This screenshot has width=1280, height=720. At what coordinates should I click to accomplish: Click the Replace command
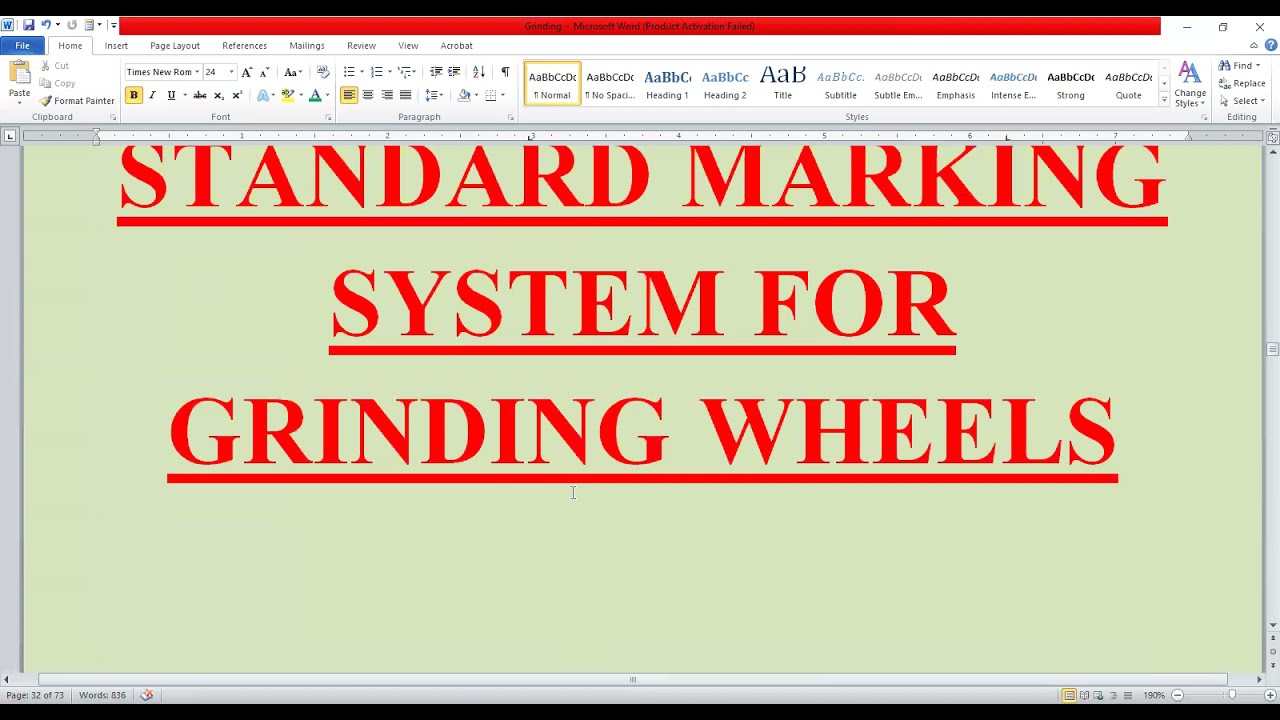point(1242,84)
